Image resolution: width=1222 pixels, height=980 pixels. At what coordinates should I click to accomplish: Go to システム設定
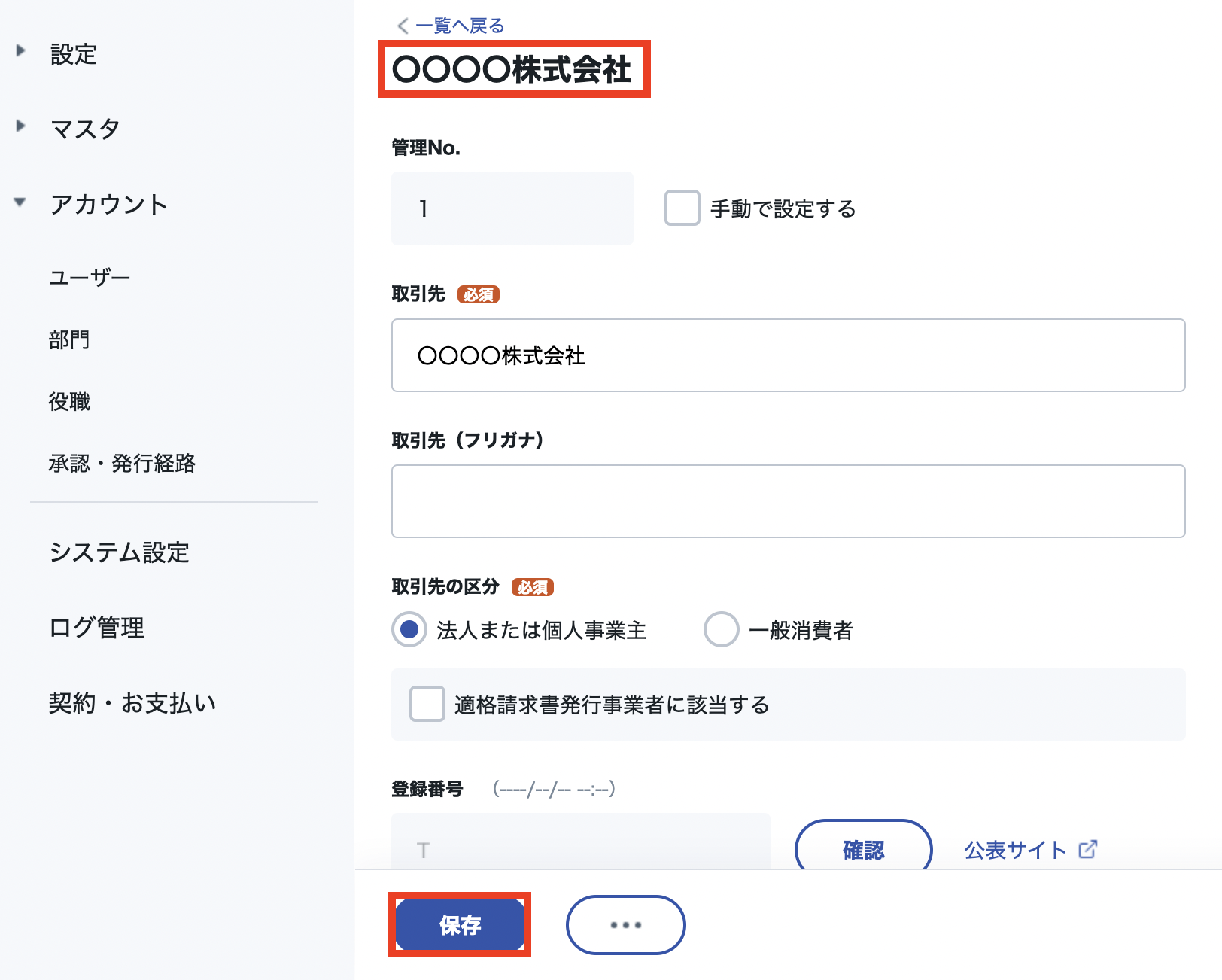click(119, 552)
